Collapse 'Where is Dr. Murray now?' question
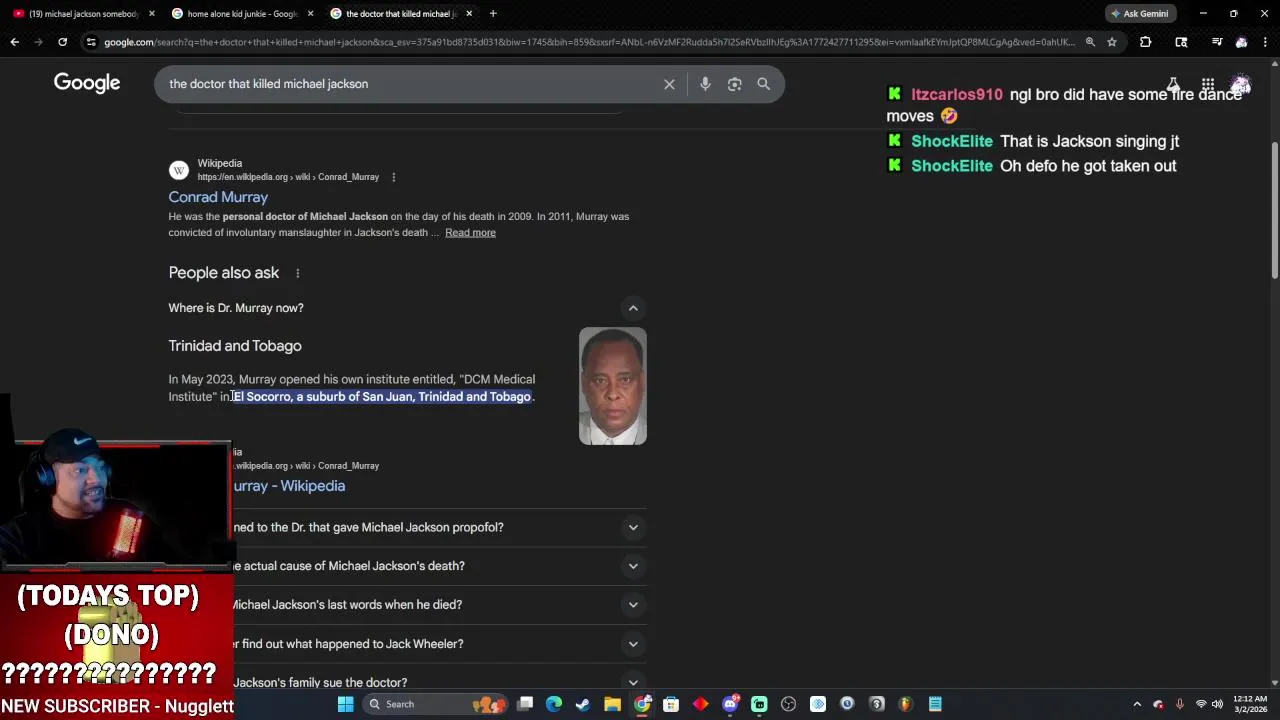Image resolution: width=1280 pixels, height=720 pixels. tap(407, 308)
